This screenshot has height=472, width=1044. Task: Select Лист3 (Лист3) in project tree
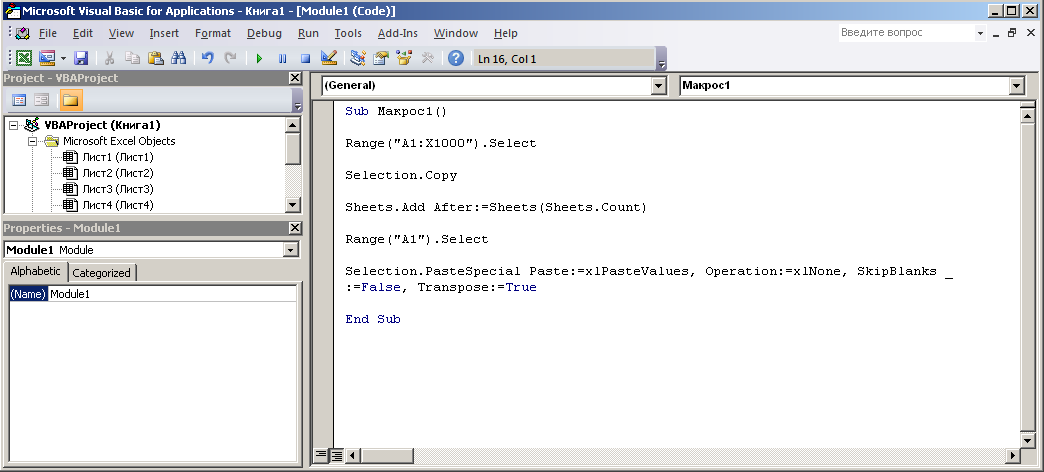118,189
